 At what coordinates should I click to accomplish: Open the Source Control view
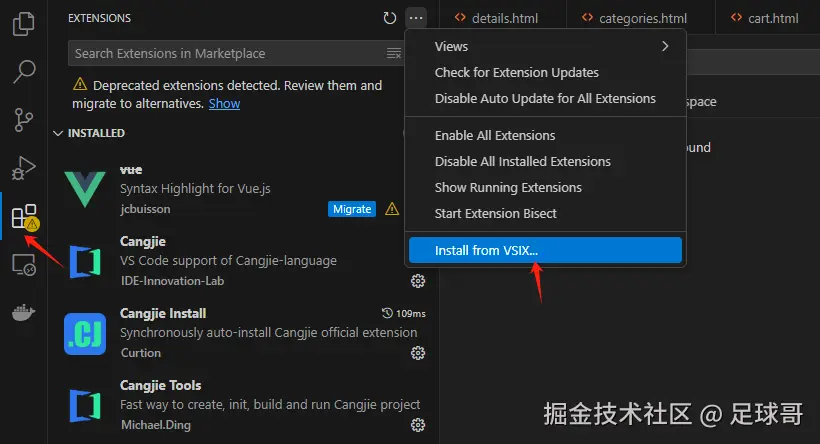tap(24, 120)
